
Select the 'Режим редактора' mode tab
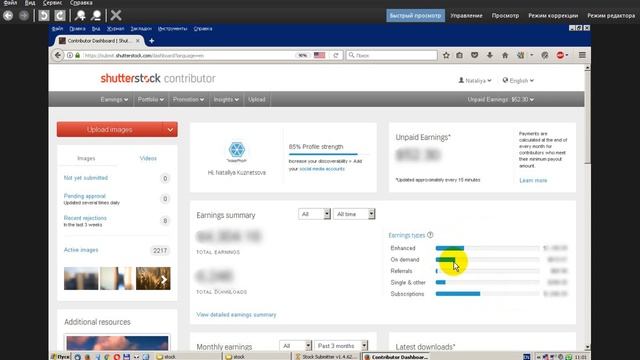611,16
